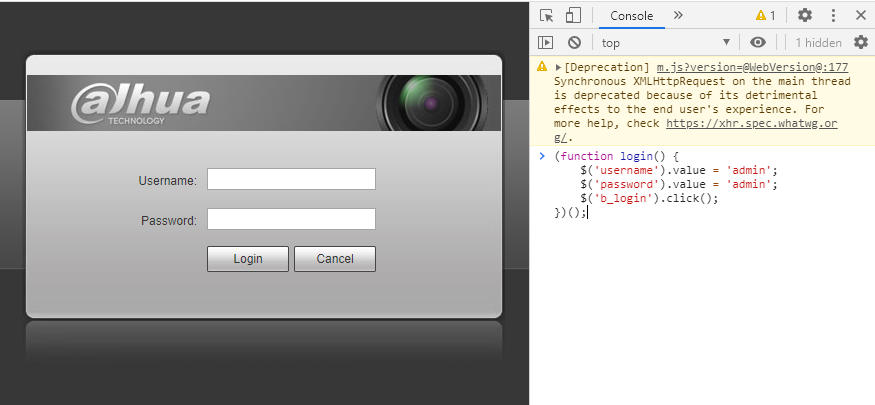The image size is (875, 405).
Task: Show more DevTools tabs chevron
Action: [678, 15]
